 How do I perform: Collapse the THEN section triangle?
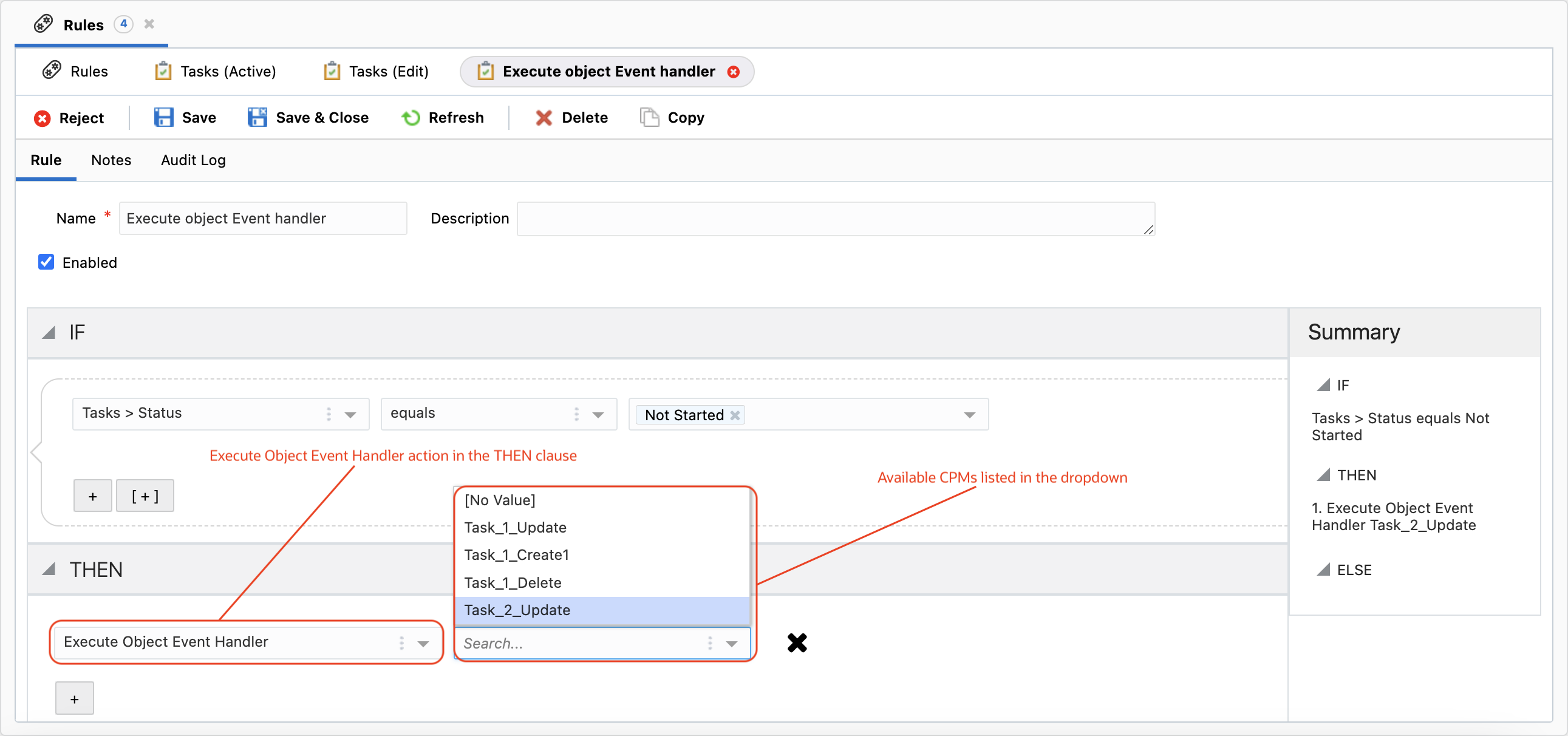[49, 569]
